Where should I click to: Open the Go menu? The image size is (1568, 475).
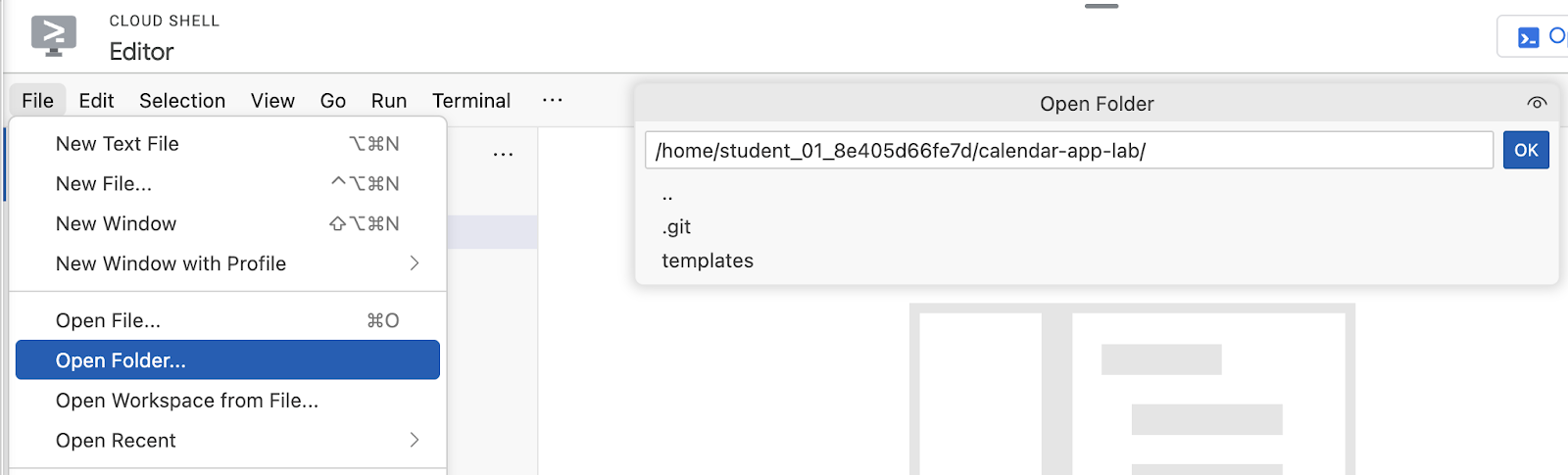pos(332,101)
